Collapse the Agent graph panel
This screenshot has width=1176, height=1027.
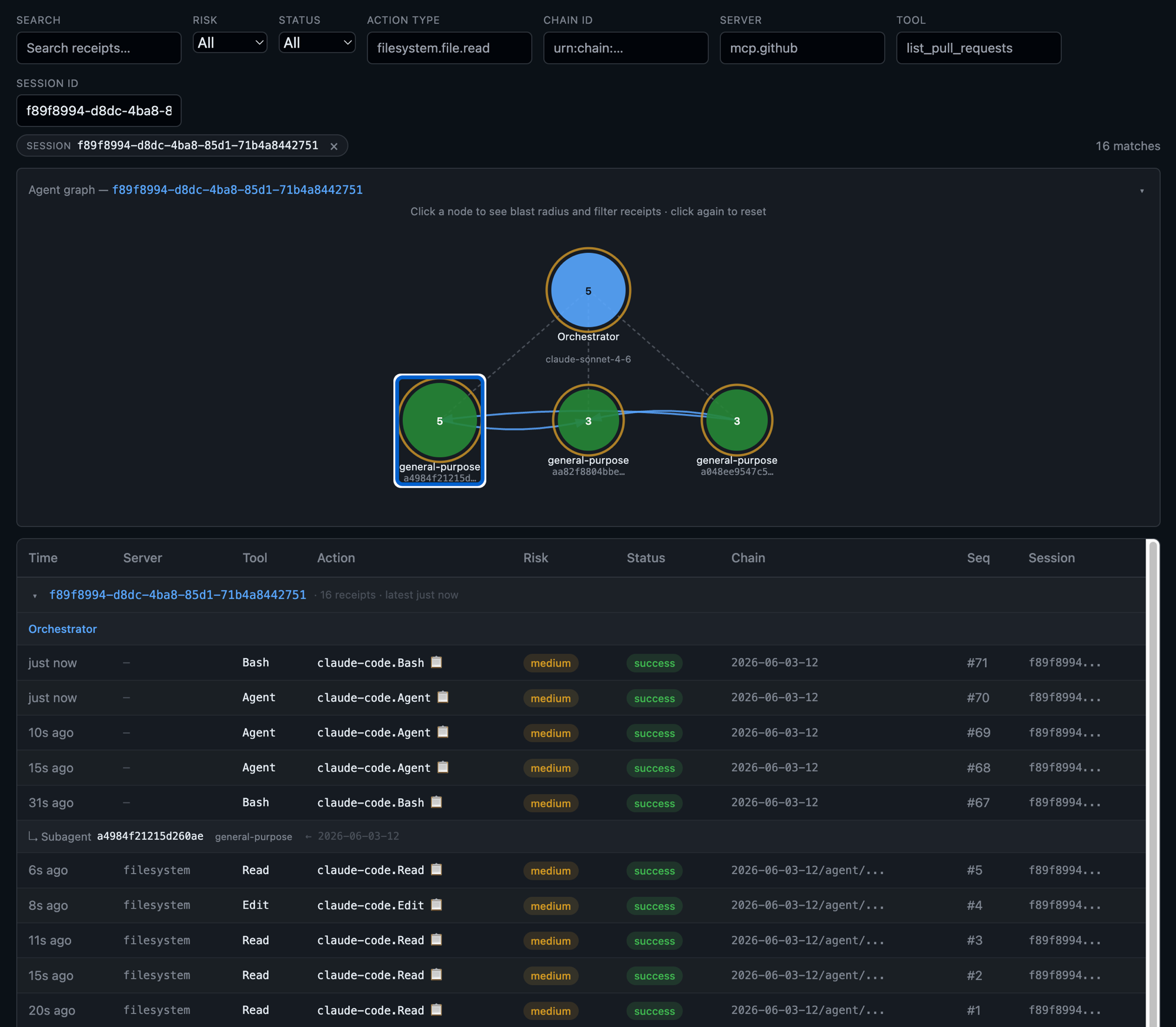click(x=1142, y=191)
